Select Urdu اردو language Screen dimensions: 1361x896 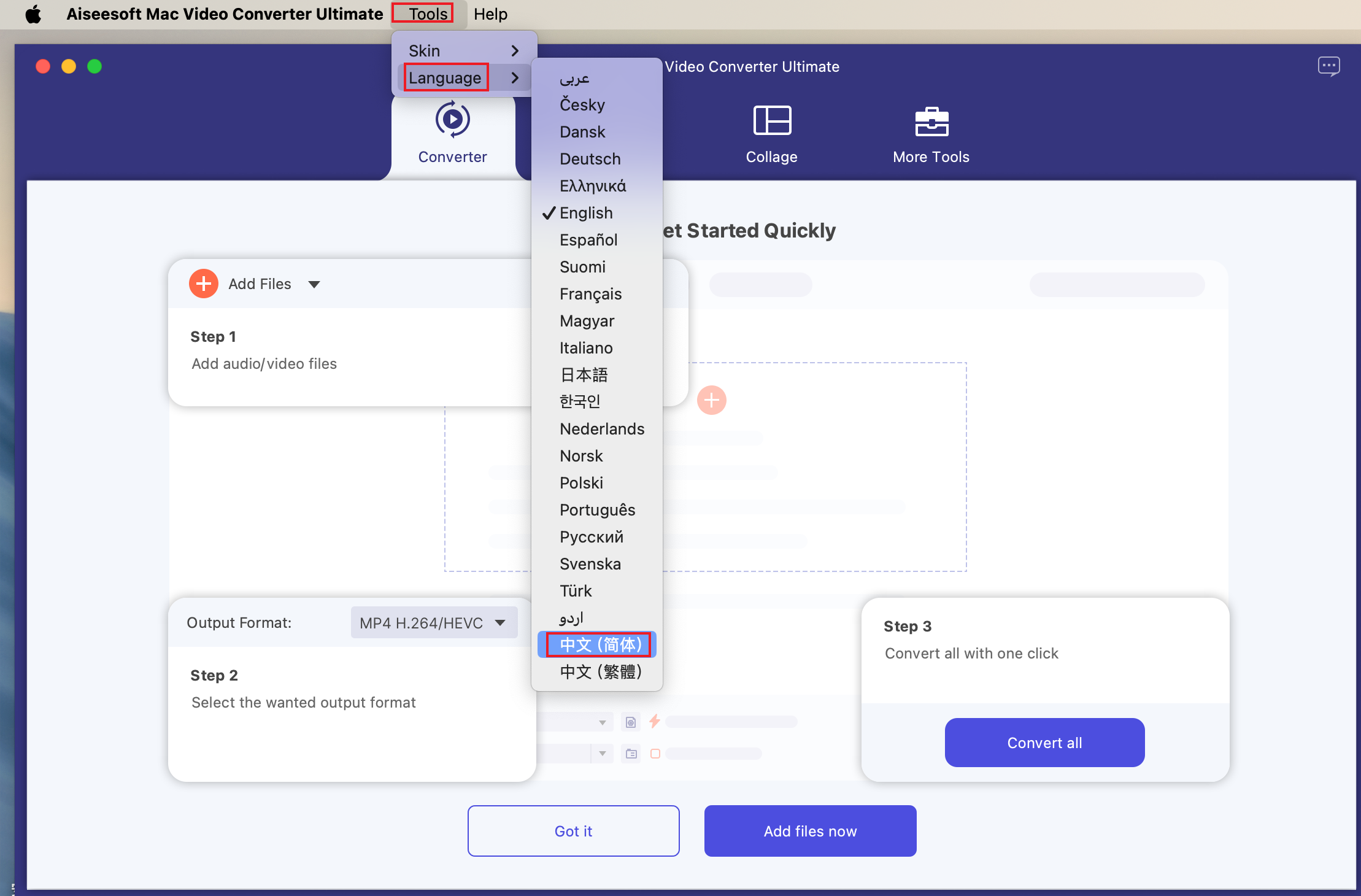(597, 617)
